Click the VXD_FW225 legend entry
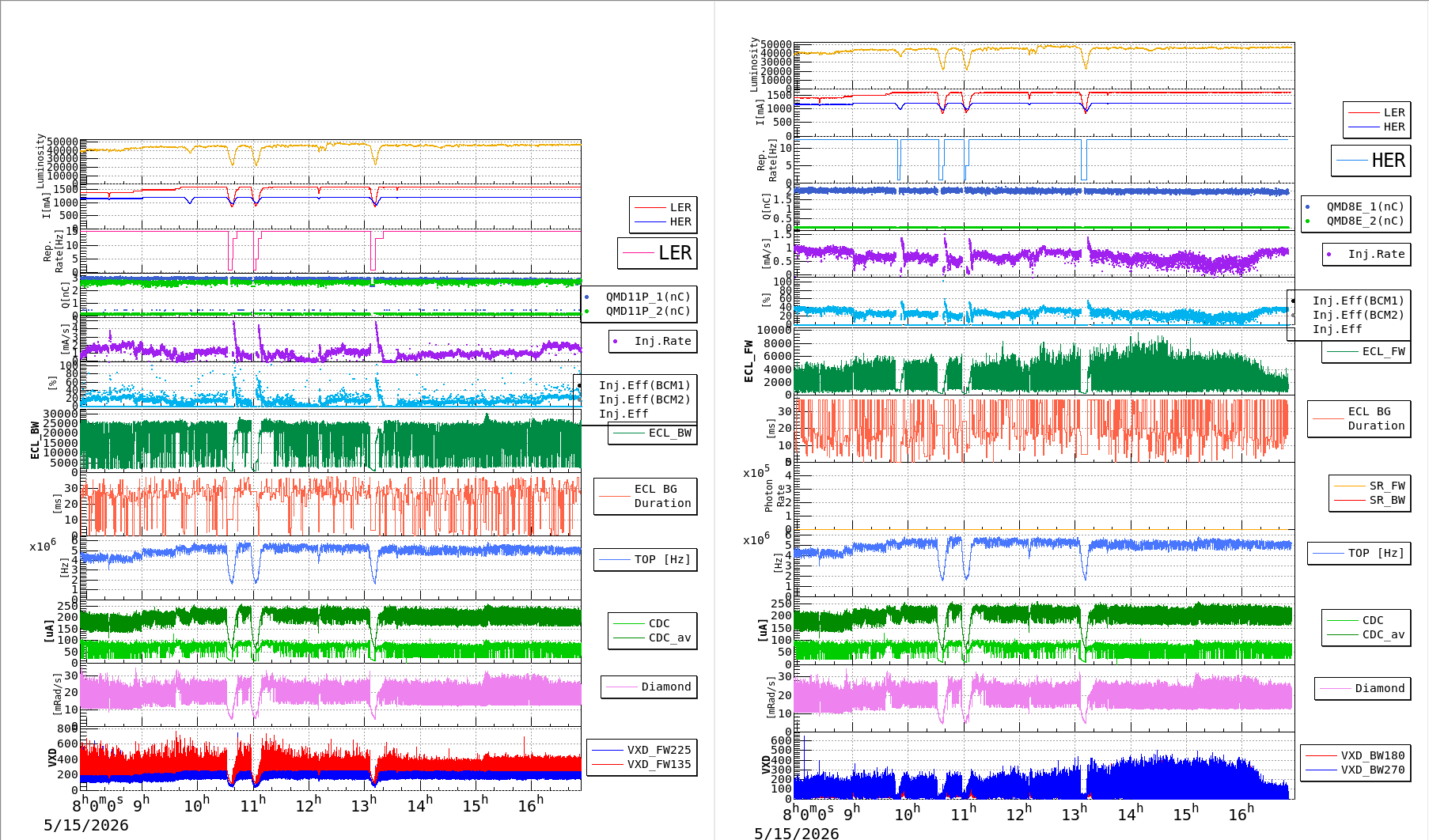 [642, 750]
